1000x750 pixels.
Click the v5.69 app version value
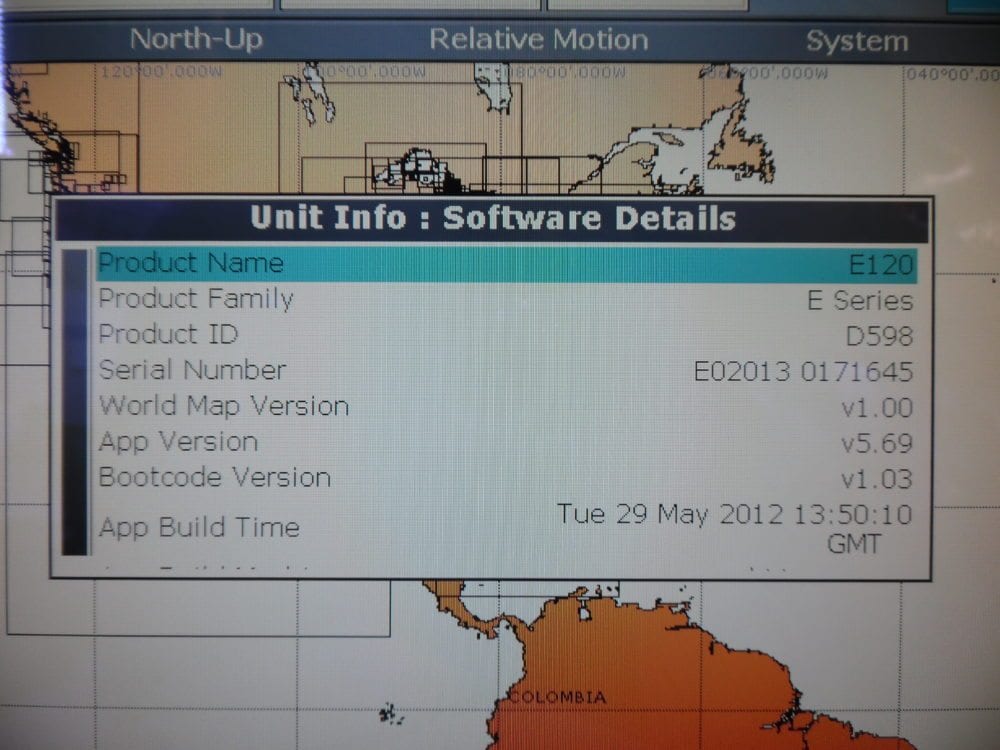(877, 443)
